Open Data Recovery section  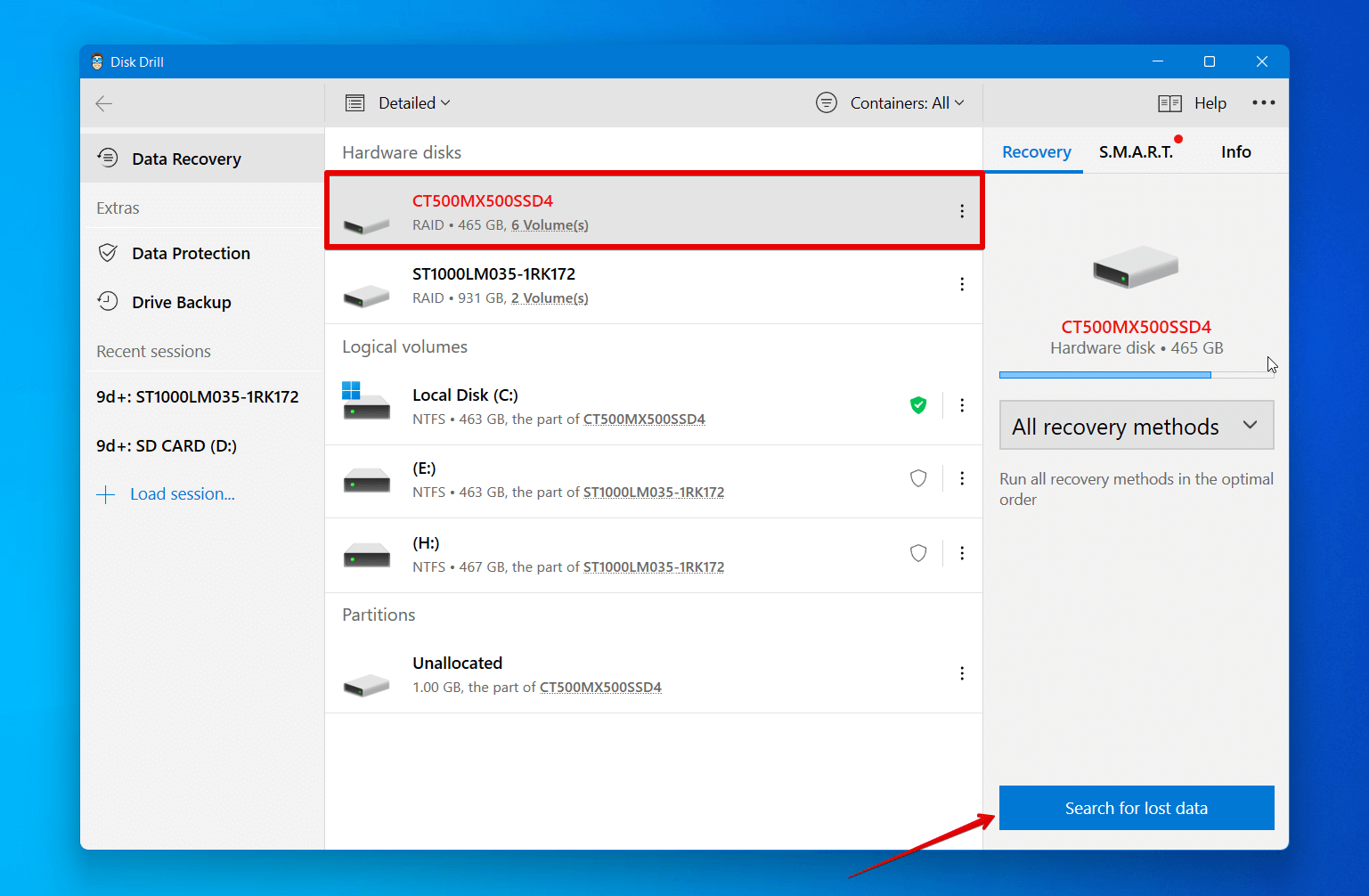[202, 159]
